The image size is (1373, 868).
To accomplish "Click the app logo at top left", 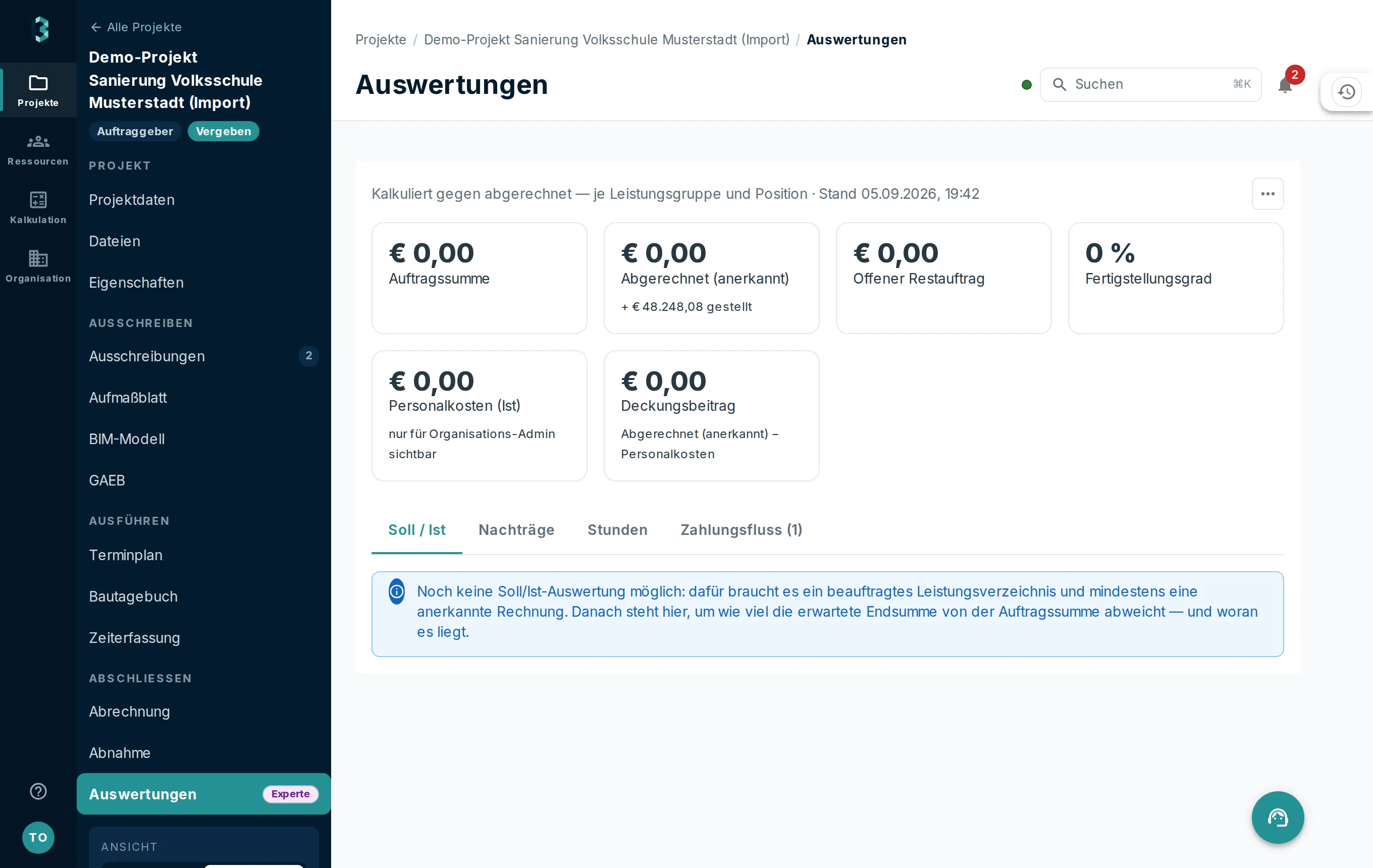I will (40, 29).
